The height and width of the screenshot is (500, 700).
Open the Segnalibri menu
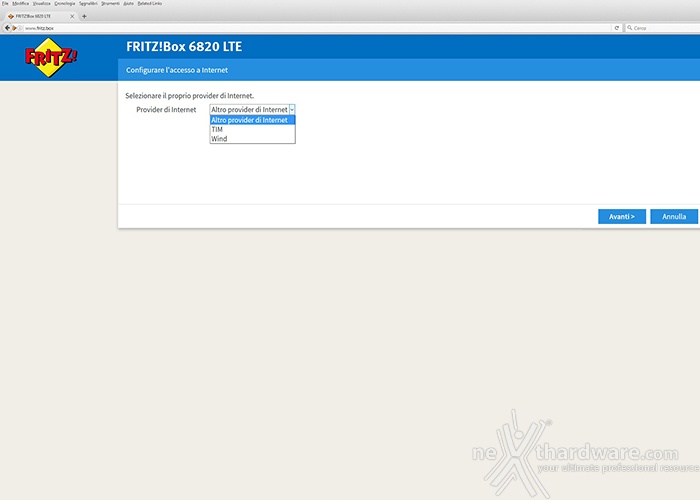click(x=88, y=4)
